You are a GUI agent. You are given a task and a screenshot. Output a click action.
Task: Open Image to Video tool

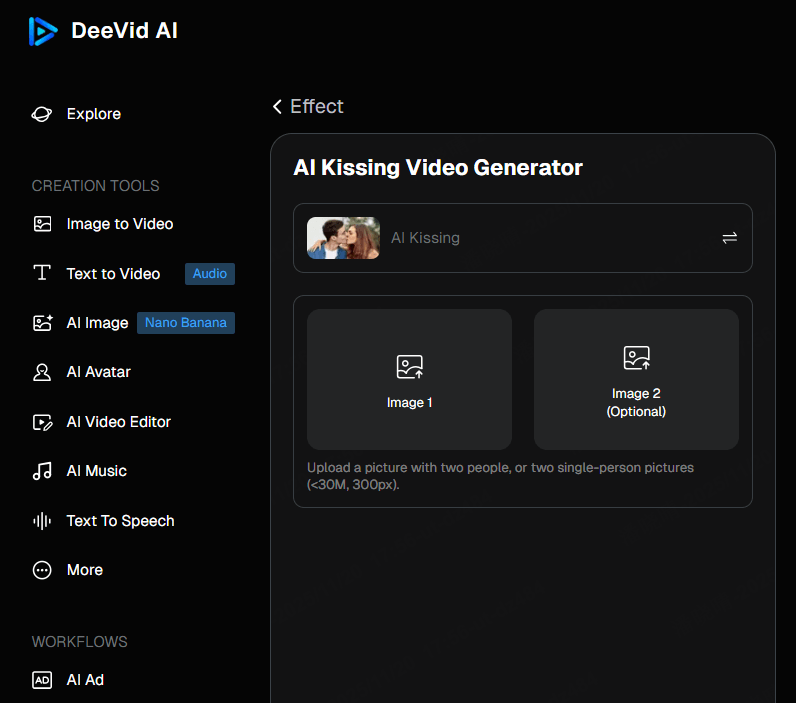[x=120, y=224]
